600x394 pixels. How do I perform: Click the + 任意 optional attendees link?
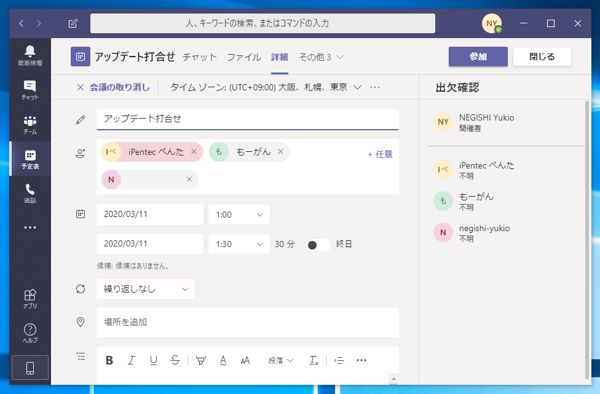(380, 154)
